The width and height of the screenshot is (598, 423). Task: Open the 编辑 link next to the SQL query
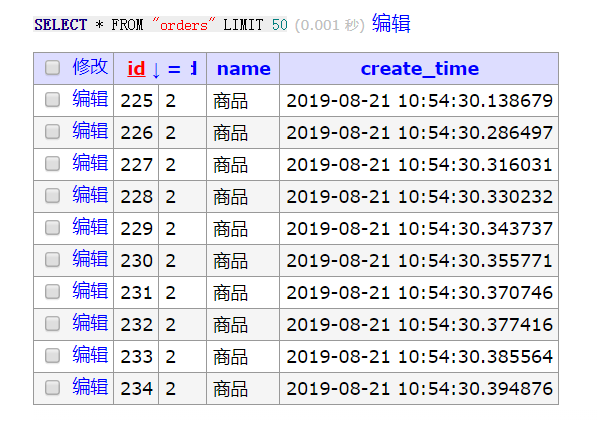click(x=391, y=24)
